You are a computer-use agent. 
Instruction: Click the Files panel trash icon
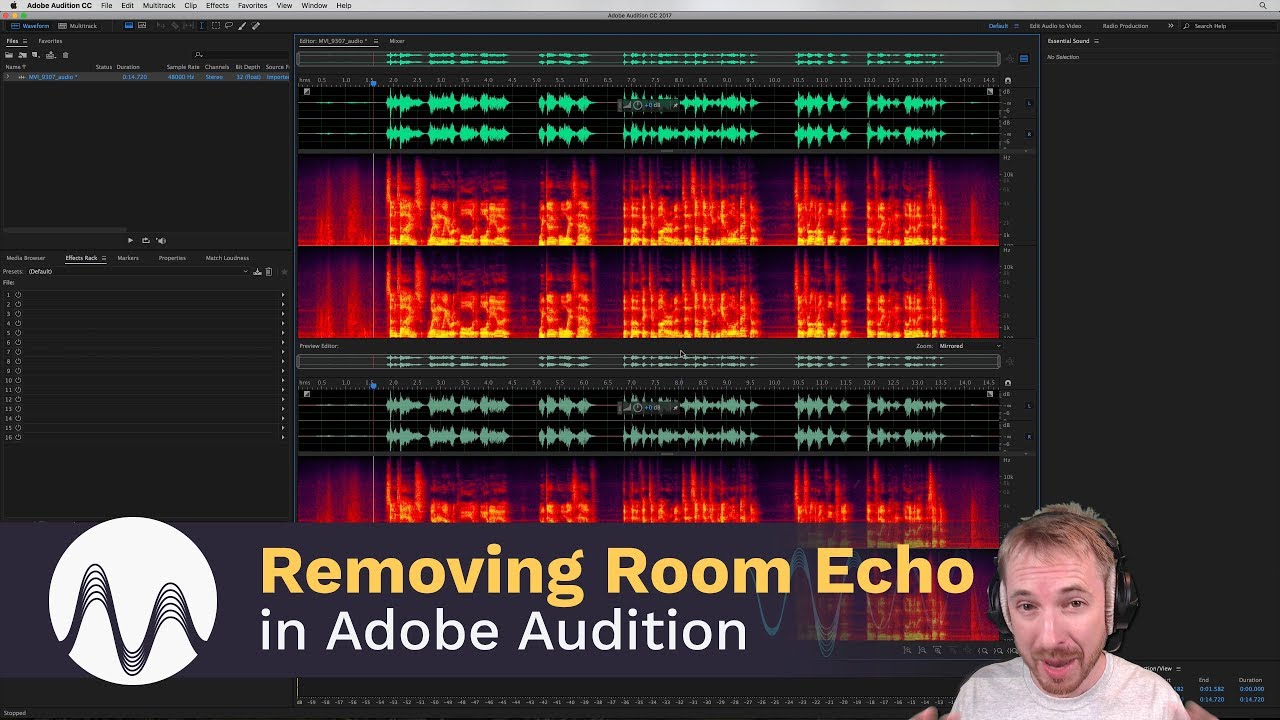(x=66, y=55)
